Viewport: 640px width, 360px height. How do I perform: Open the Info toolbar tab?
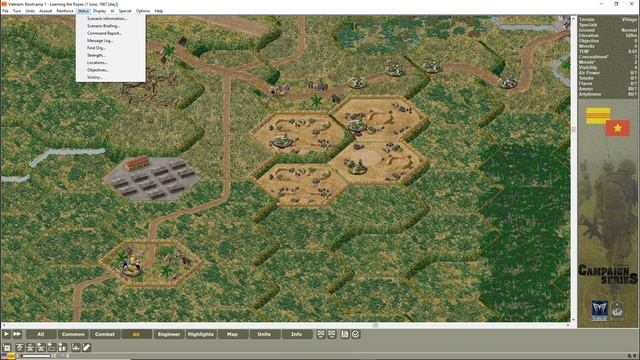296,334
